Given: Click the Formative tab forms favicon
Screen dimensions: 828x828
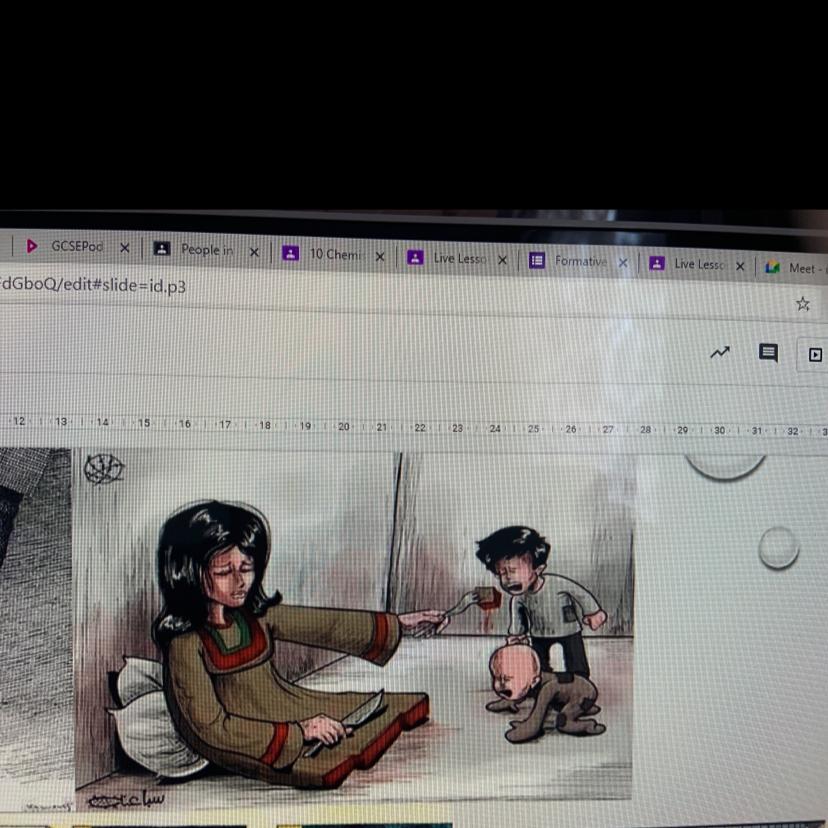Looking at the screenshot, I should (537, 260).
